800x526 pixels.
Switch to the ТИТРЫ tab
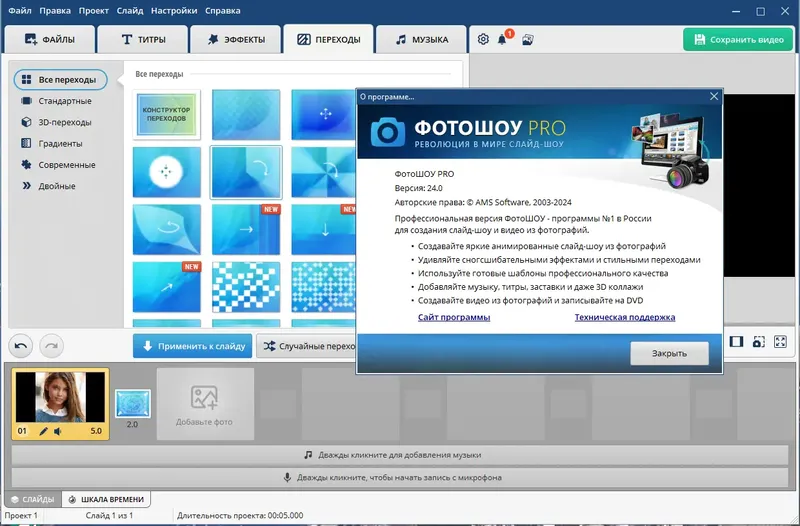[x=142, y=39]
